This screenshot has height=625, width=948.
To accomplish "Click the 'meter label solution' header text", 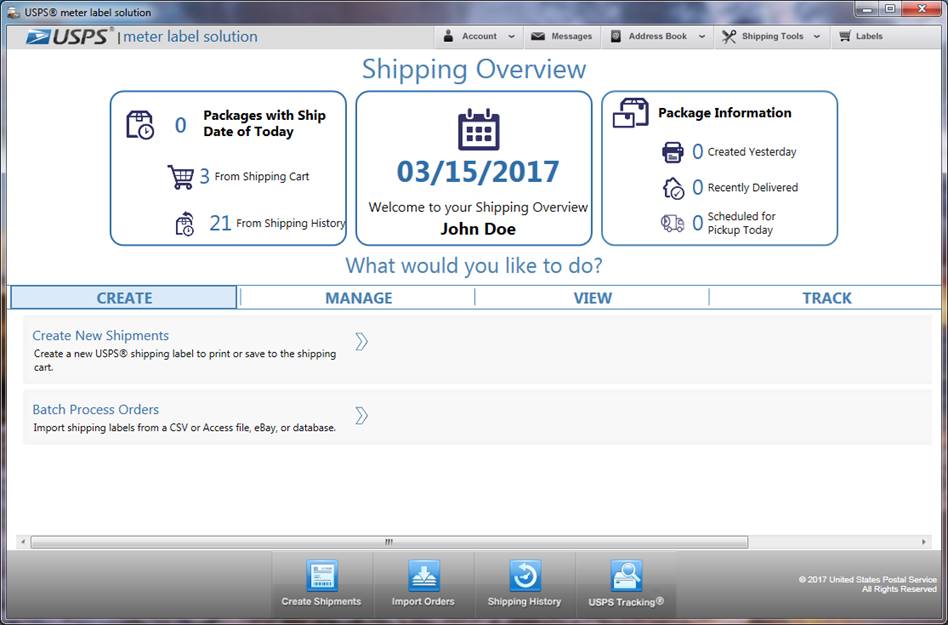I will 190,37.
